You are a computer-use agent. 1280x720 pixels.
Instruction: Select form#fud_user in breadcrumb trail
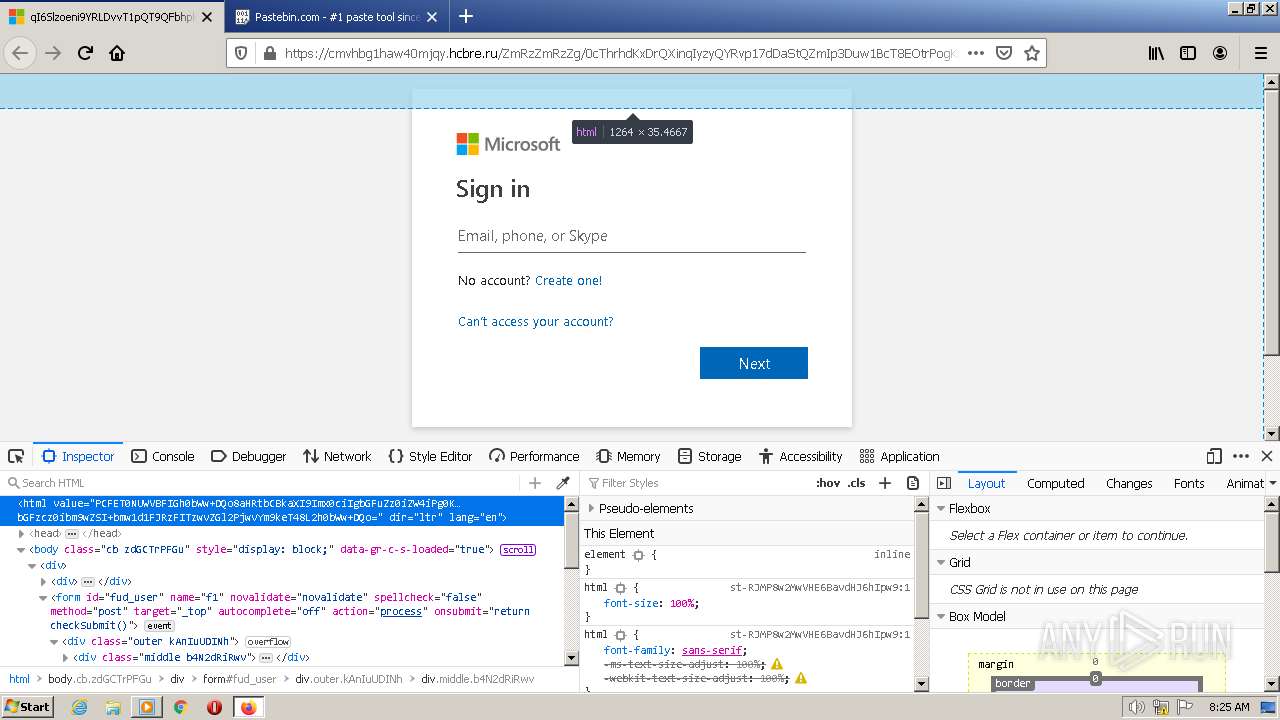click(240, 679)
